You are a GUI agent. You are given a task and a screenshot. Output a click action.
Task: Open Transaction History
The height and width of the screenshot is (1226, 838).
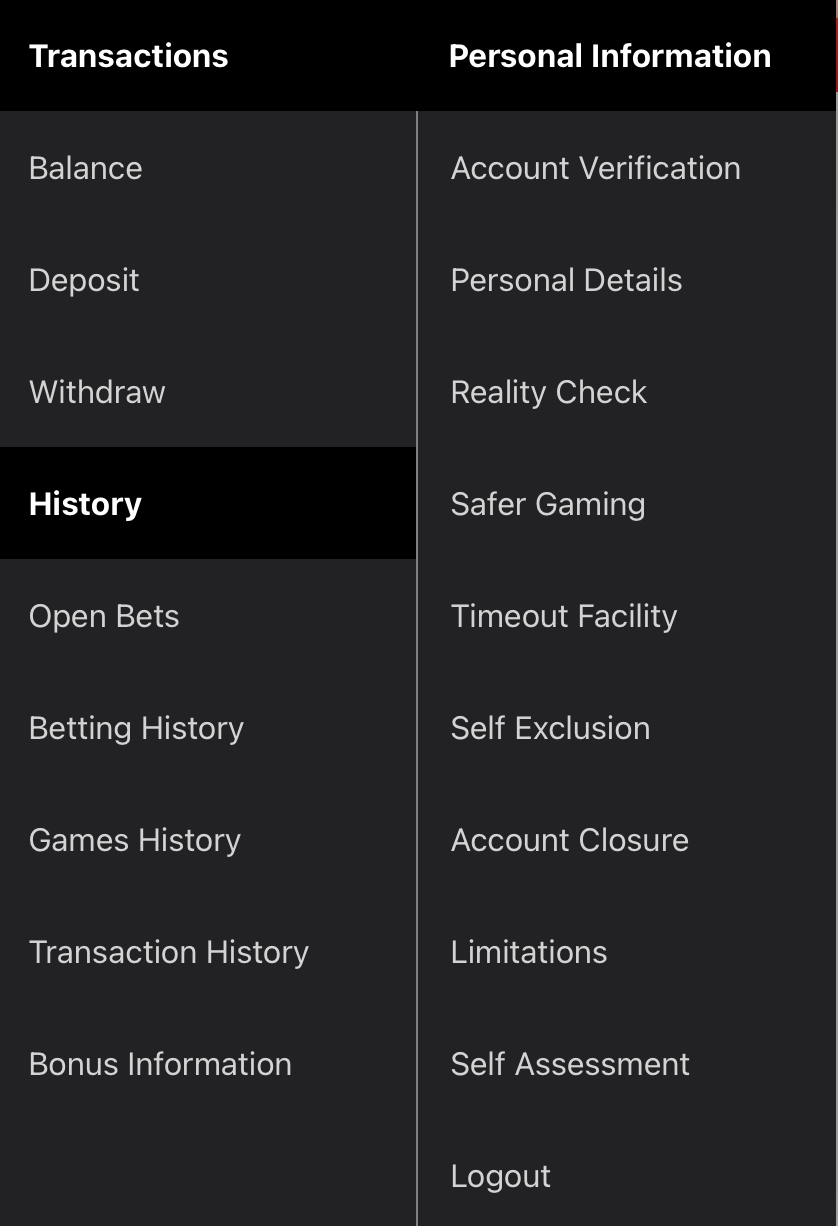208,952
